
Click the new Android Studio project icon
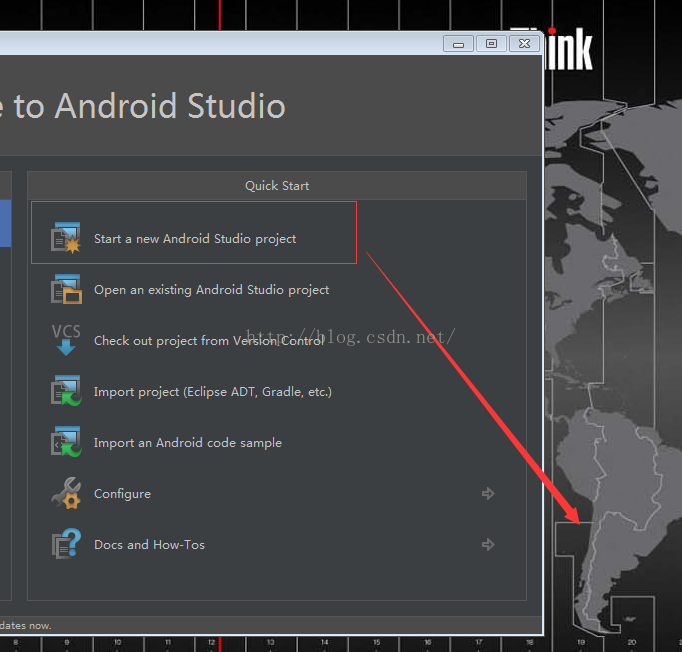click(x=66, y=237)
